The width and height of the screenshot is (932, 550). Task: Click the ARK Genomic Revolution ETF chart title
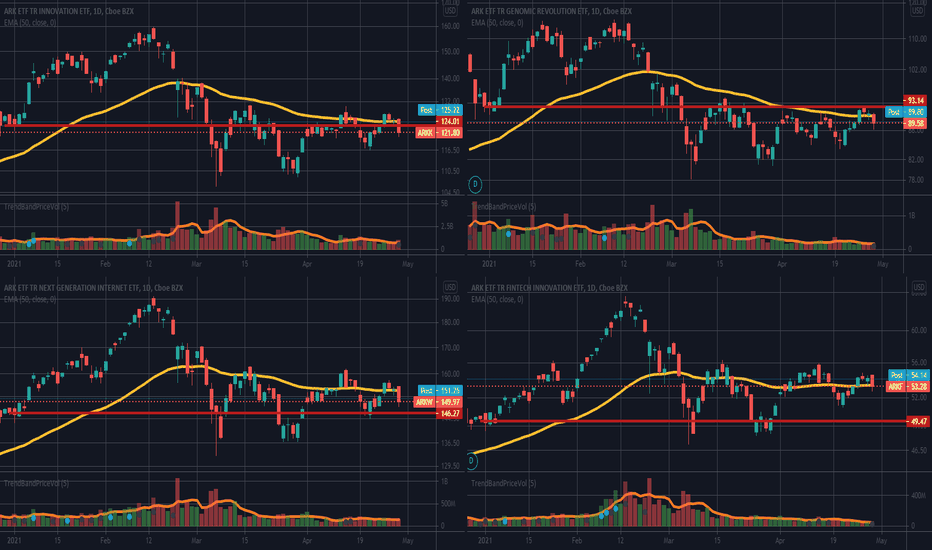point(551,11)
